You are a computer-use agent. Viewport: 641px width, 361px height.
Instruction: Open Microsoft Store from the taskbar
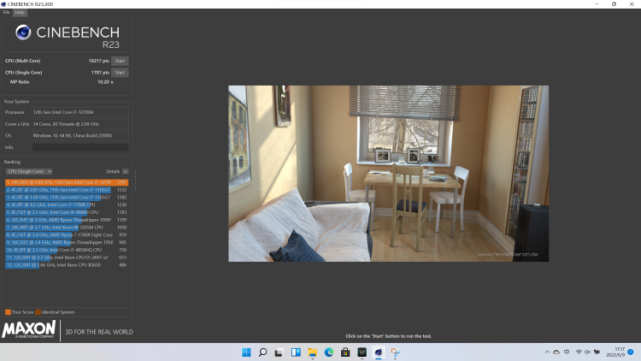coord(345,352)
